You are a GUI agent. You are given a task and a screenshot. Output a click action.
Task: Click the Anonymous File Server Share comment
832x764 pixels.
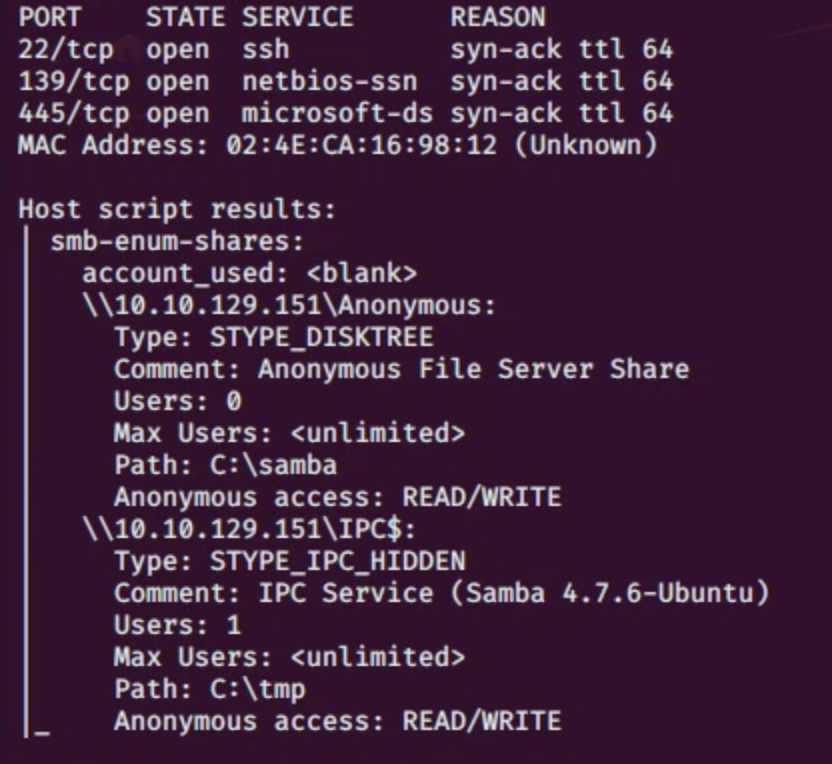(473, 370)
